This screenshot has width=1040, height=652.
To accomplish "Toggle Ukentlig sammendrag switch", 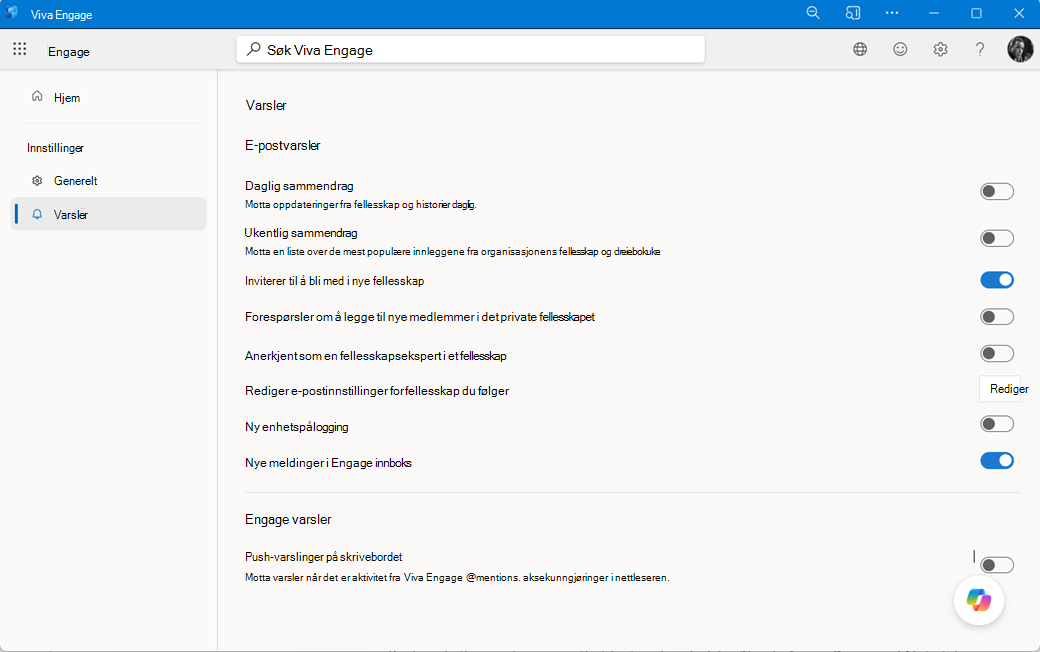I will click(997, 237).
